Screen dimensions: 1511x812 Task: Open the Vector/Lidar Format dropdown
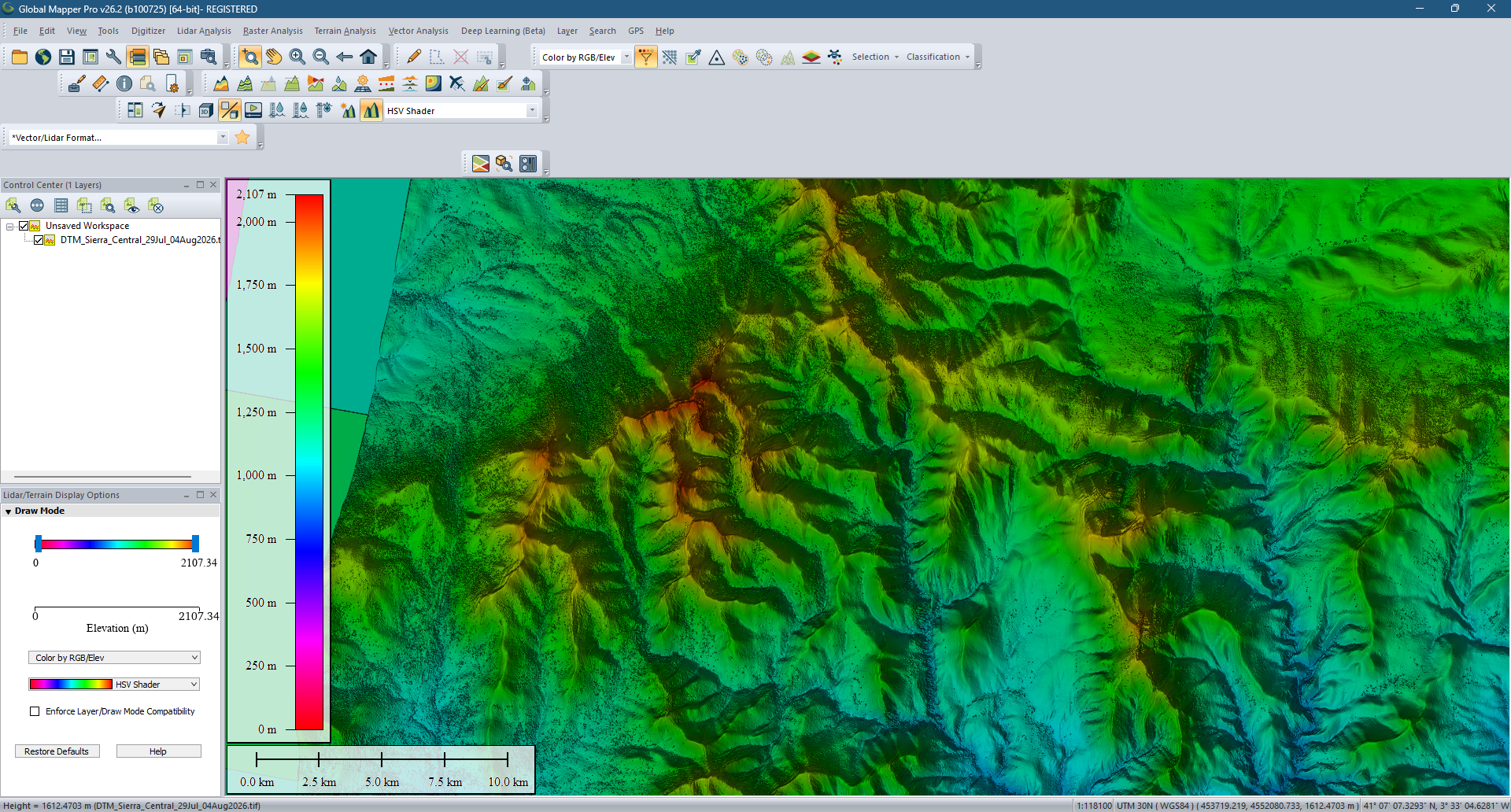click(223, 137)
